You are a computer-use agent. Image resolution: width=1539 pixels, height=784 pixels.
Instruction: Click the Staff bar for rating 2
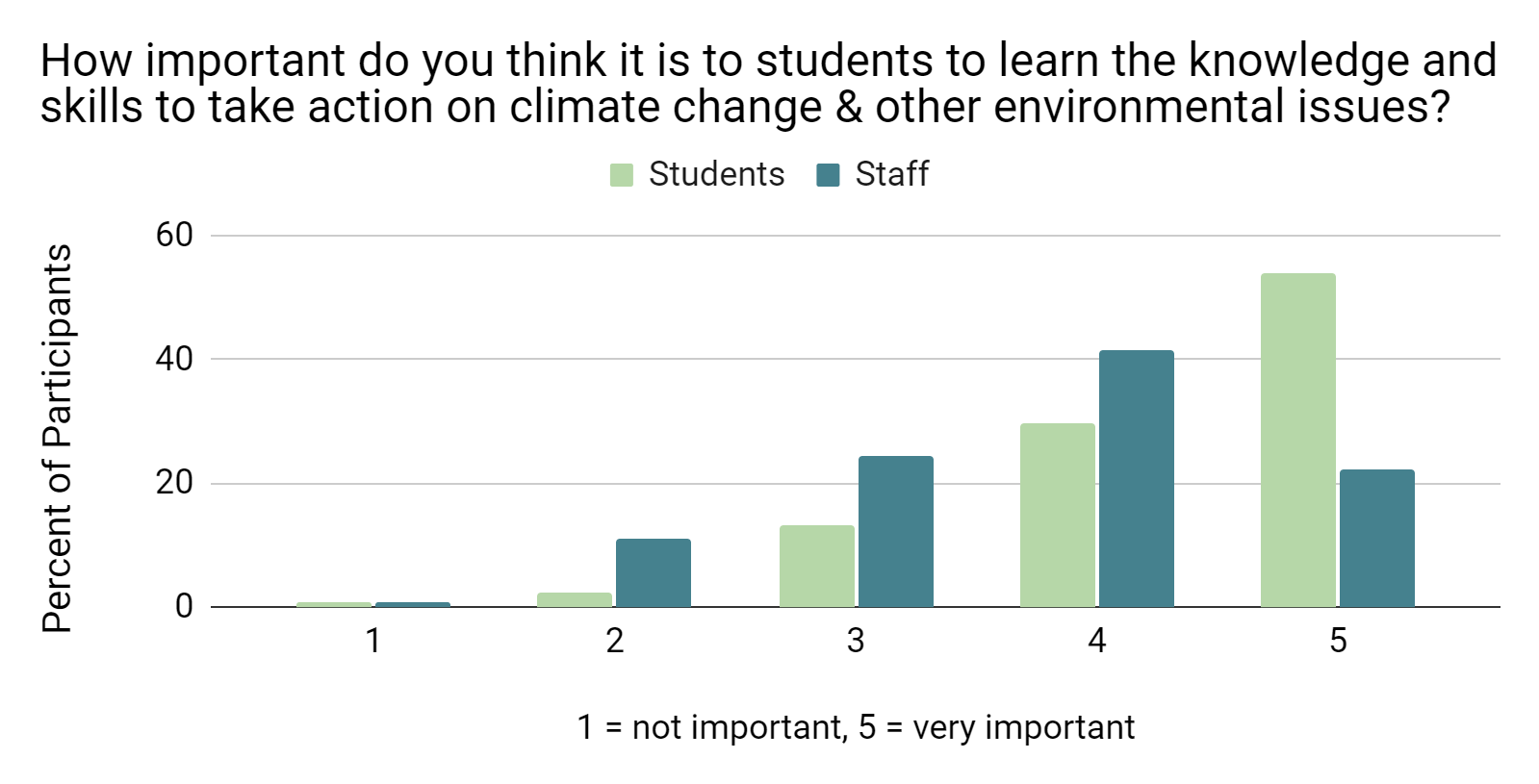(654, 572)
